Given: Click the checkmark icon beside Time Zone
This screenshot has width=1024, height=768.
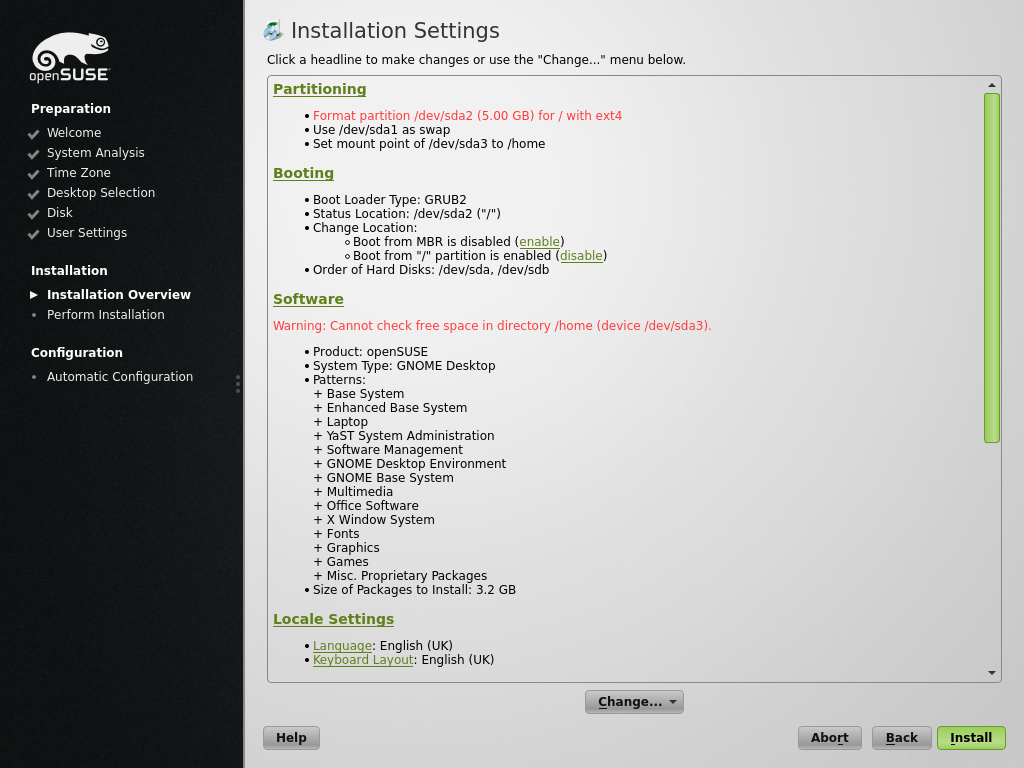Looking at the screenshot, I should tap(34, 174).
